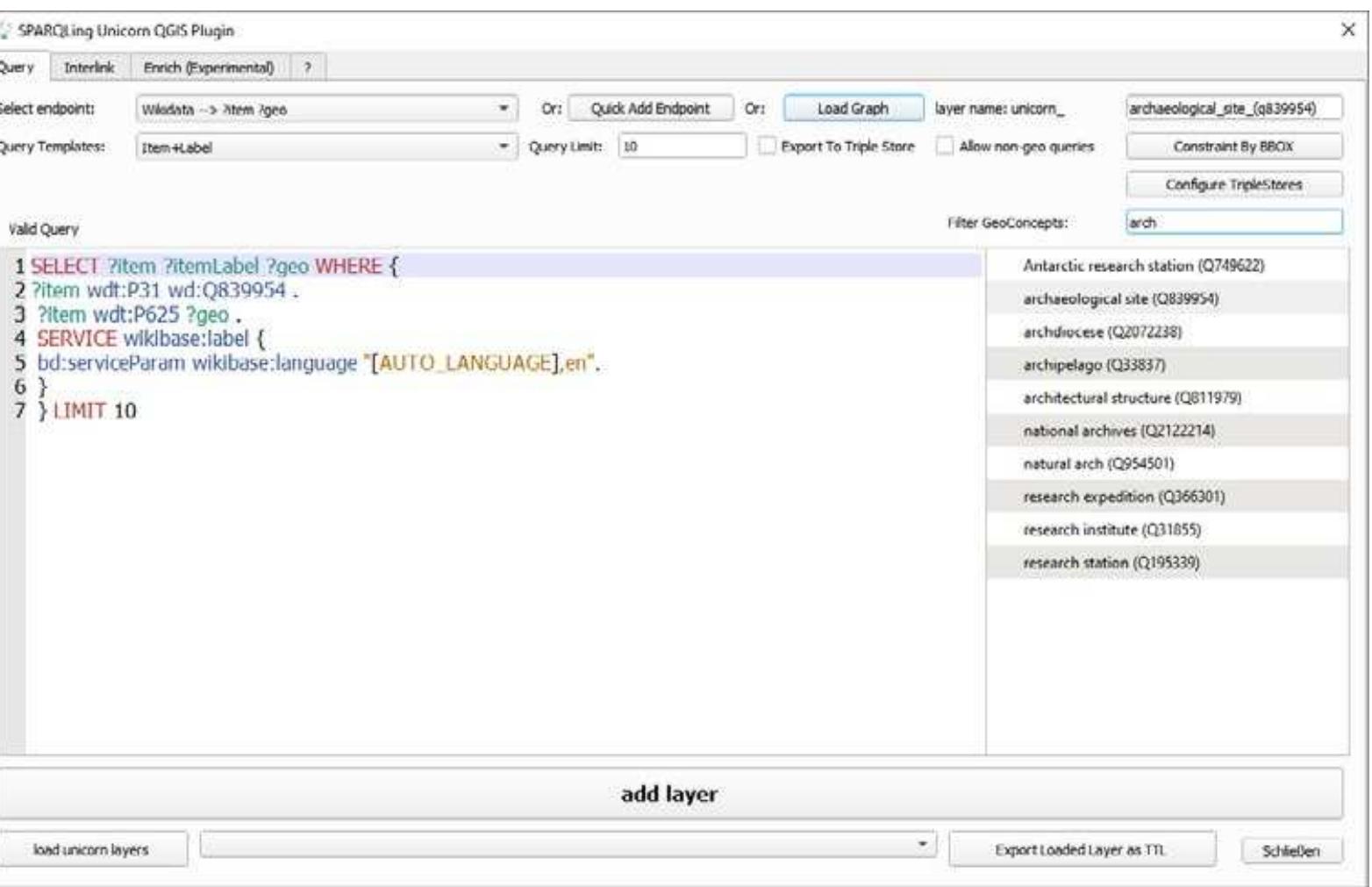Close the plugin dialog with the X
Image resolution: width=1372 pixels, height=887 pixels.
coord(1348,30)
